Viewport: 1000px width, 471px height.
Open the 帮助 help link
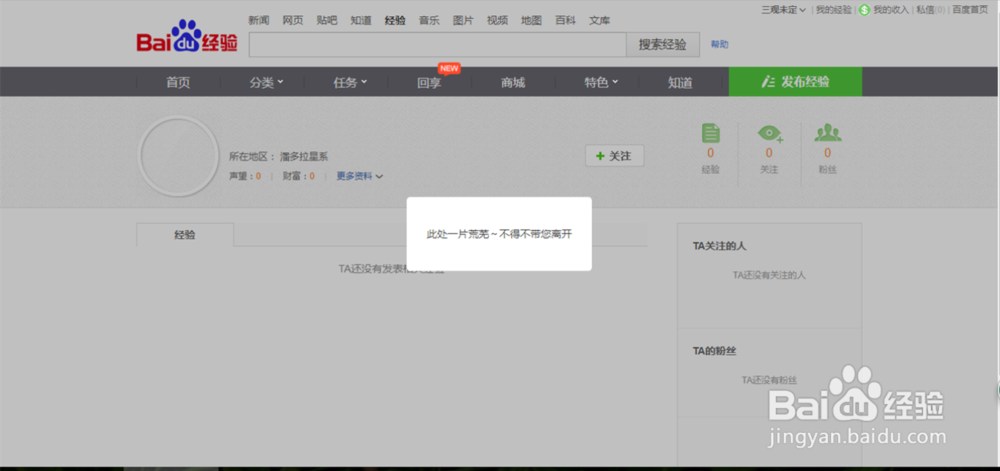[x=719, y=45]
